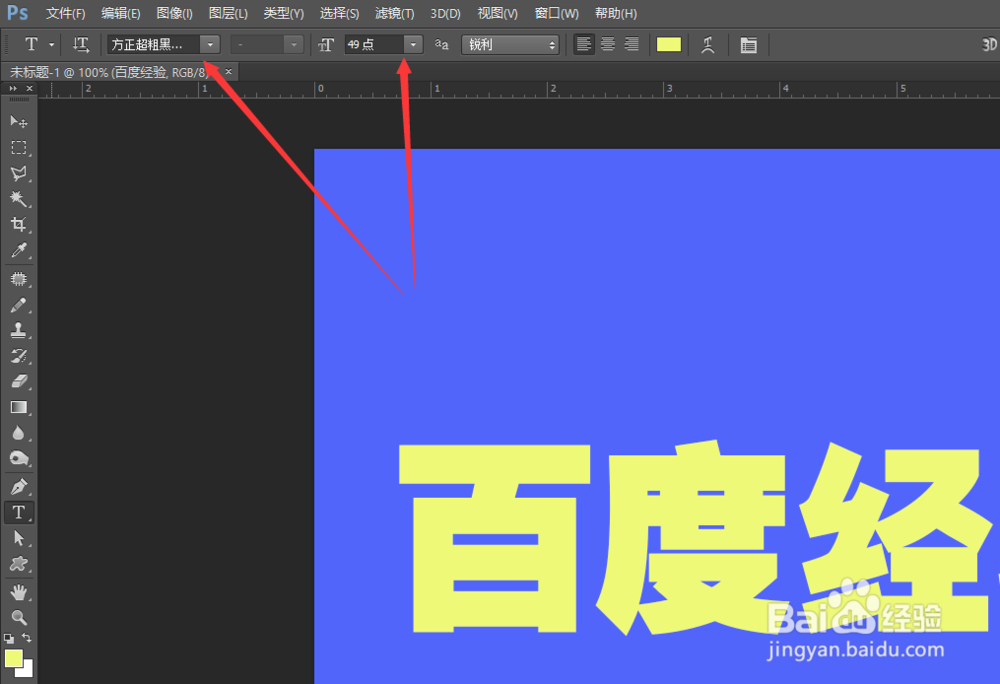Open the 3D button in options bar

click(989, 45)
